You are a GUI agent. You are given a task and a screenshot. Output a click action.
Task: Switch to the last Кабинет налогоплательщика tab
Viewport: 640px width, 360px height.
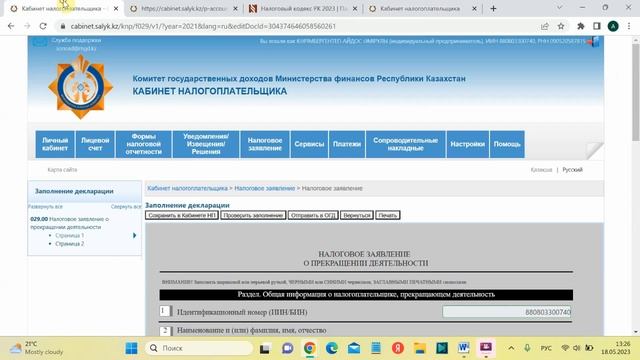[x=420, y=9]
